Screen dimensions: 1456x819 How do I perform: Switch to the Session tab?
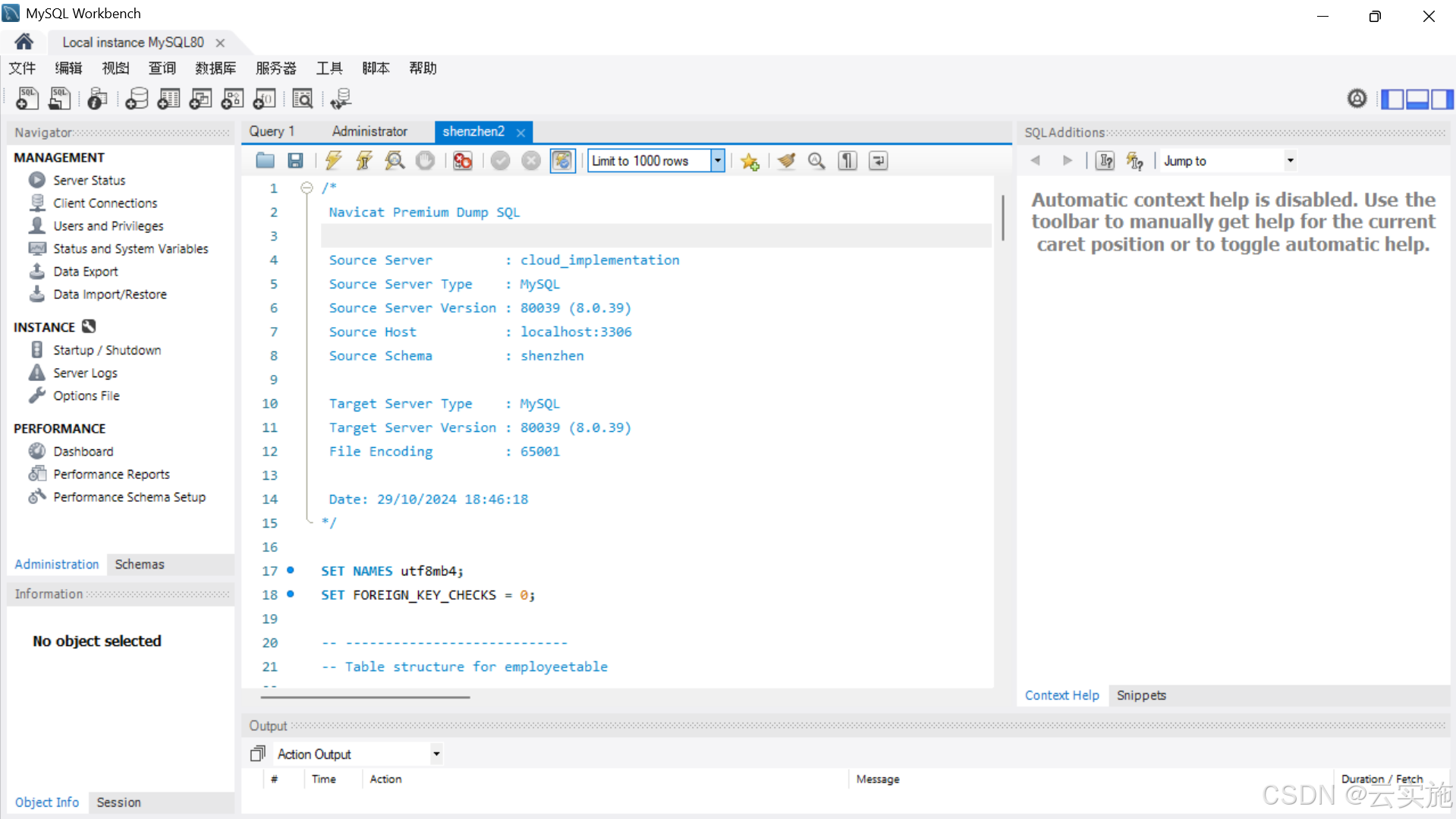pyautogui.click(x=118, y=802)
